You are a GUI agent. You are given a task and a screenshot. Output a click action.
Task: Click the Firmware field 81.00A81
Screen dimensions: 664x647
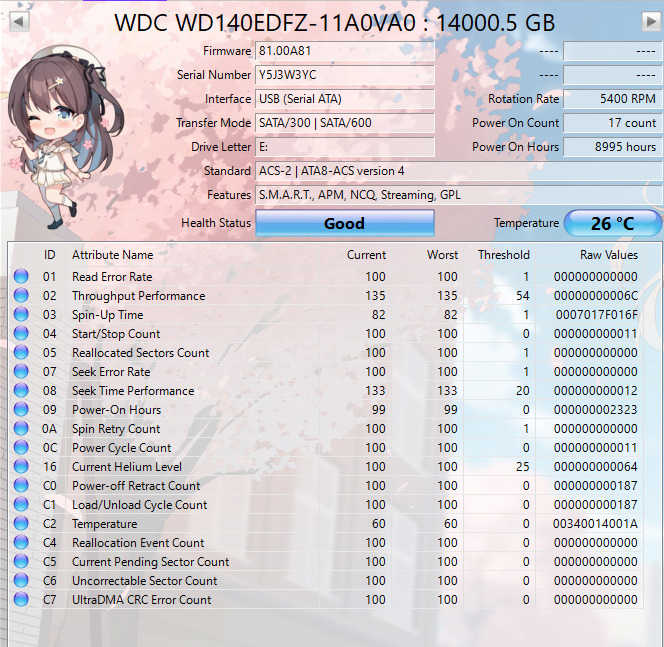pos(345,51)
